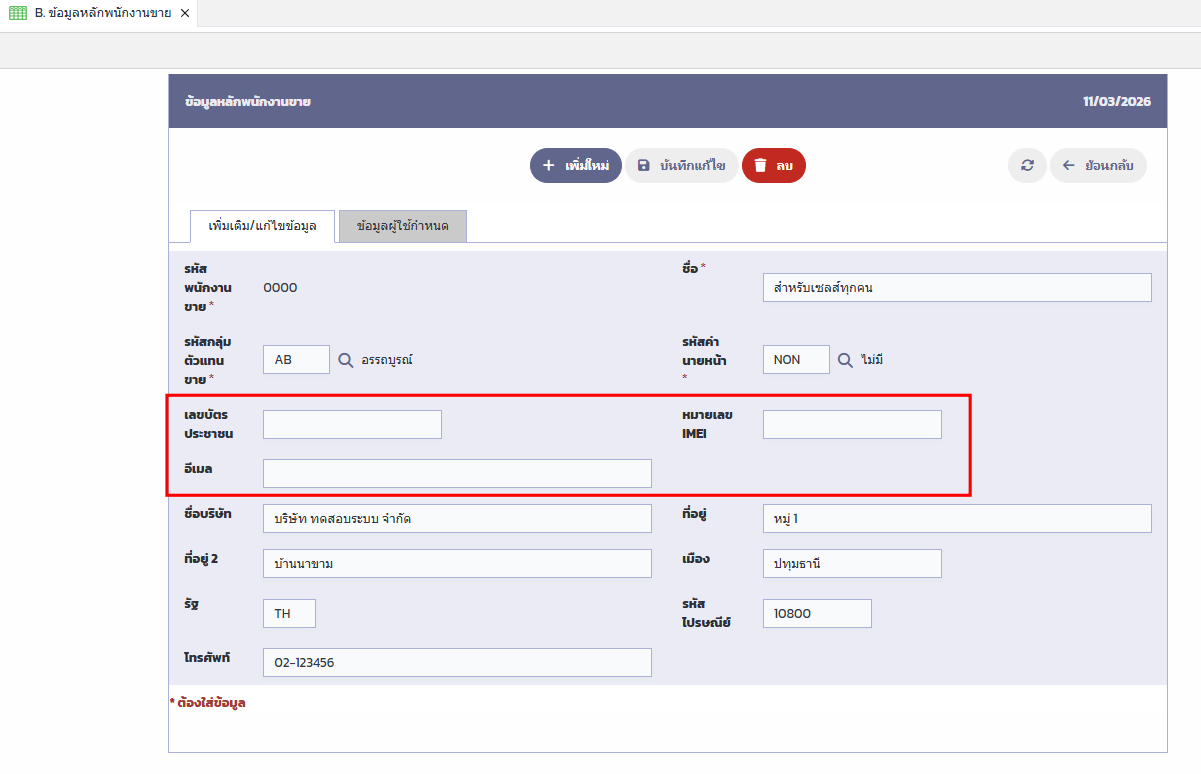Image resolution: width=1201 pixels, height=774 pixels.
Task: Click the ชื่อ name input field
Action: point(956,288)
